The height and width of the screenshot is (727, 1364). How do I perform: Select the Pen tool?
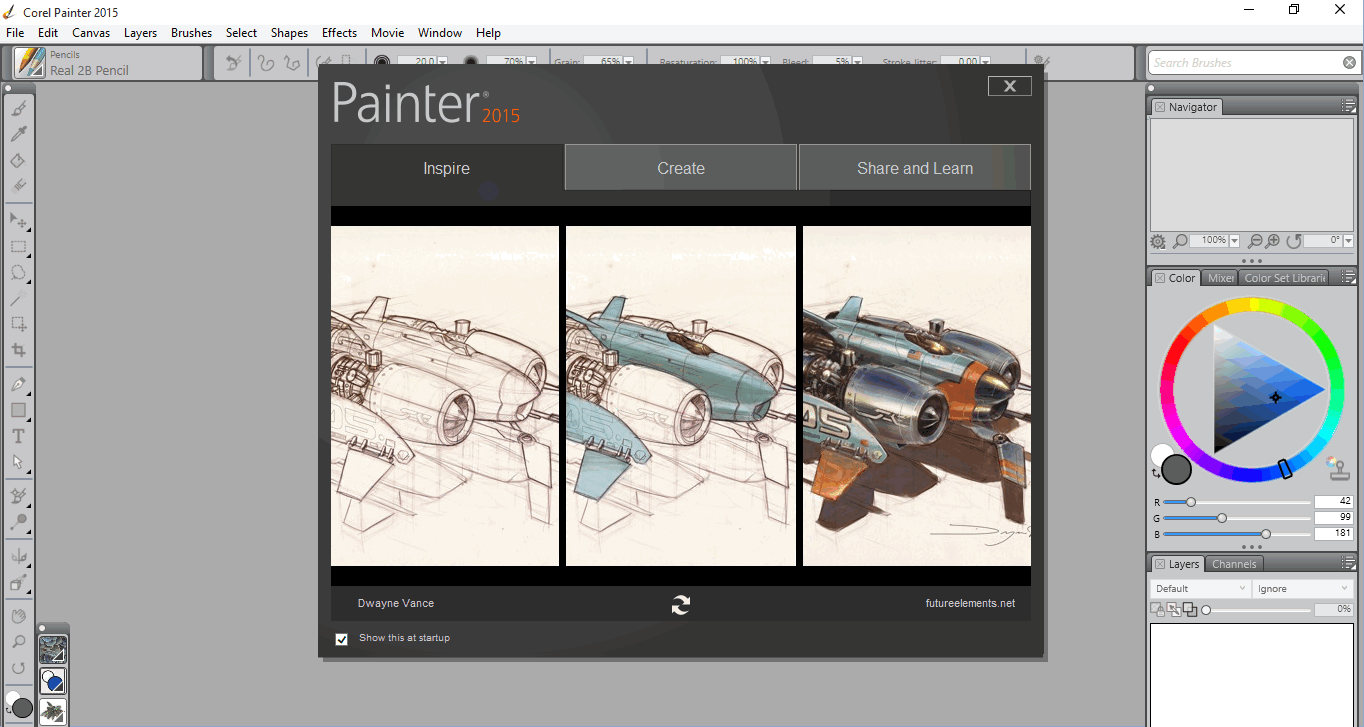[18, 384]
